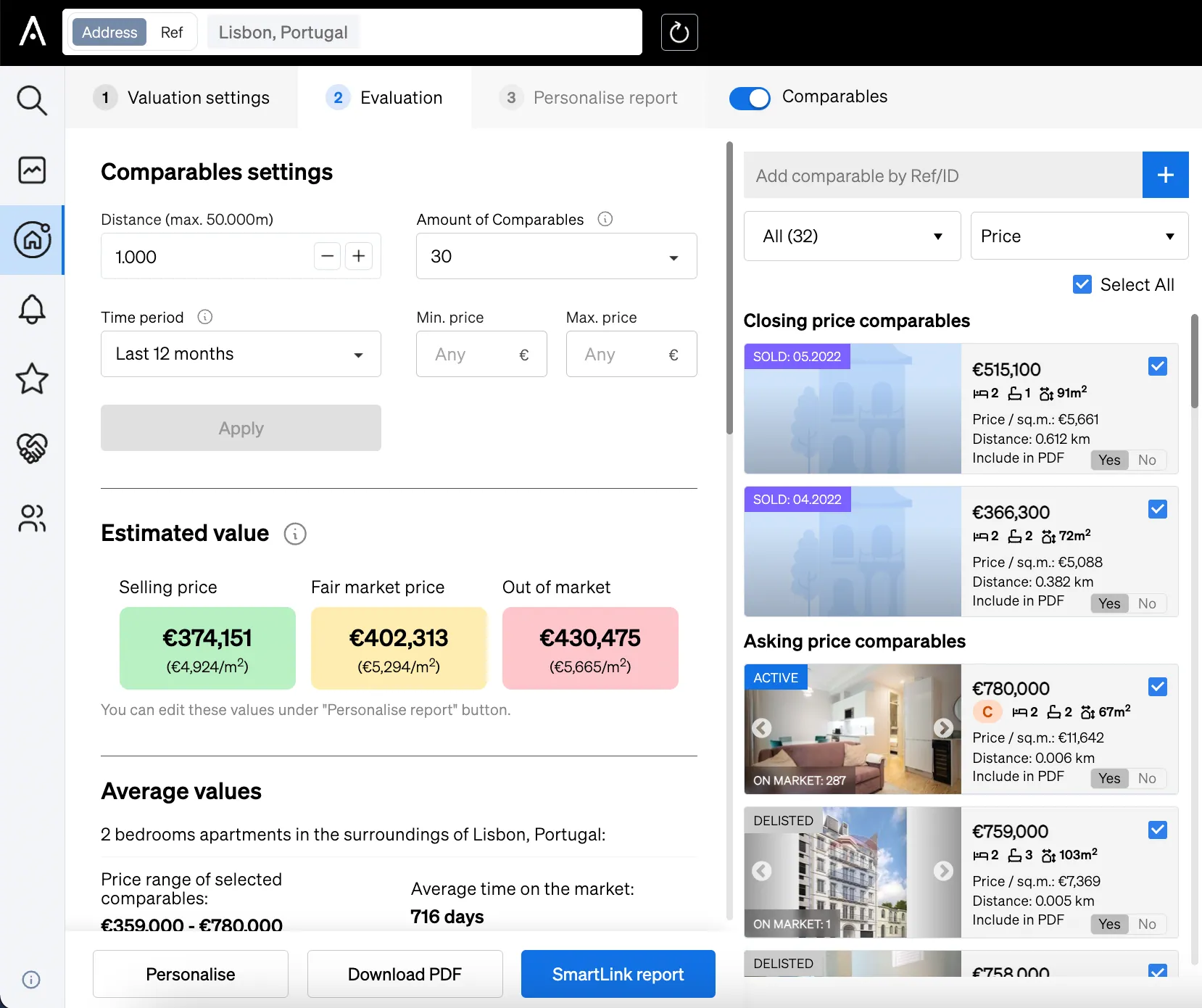The height and width of the screenshot is (1008, 1202).
Task: Set Include in PDF to No for €759,000
Action: click(x=1147, y=924)
